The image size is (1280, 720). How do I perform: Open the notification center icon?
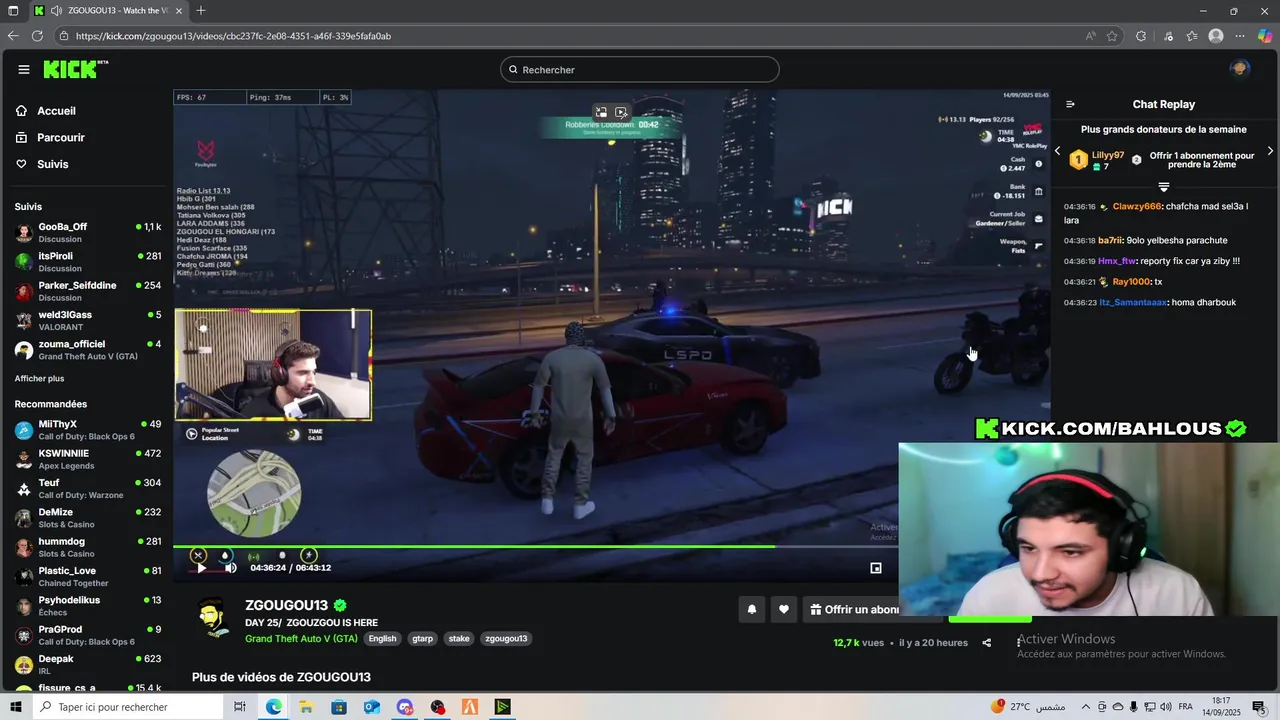coord(1258,707)
